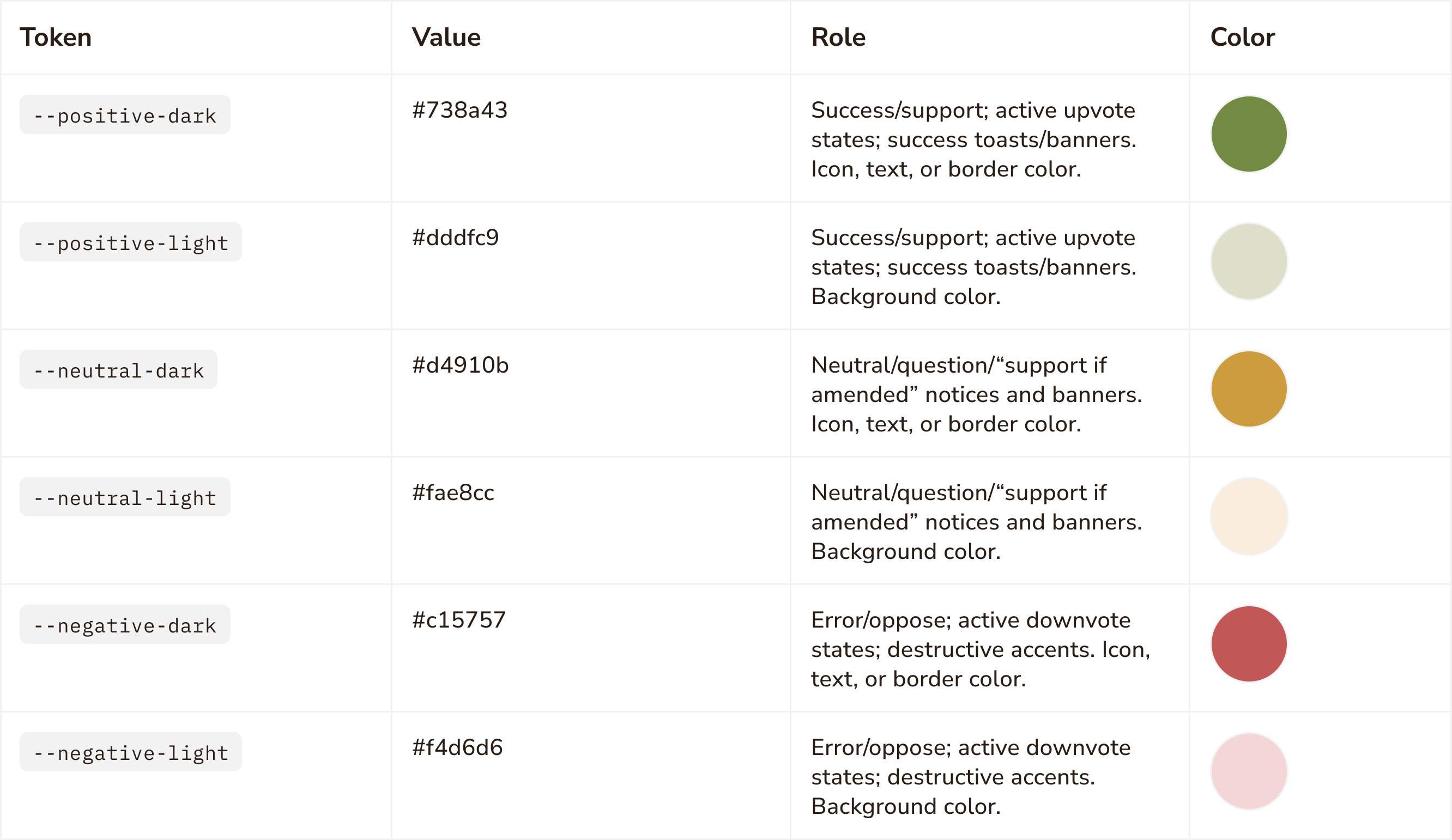
Task: Click the Color column header
Action: point(1242,38)
